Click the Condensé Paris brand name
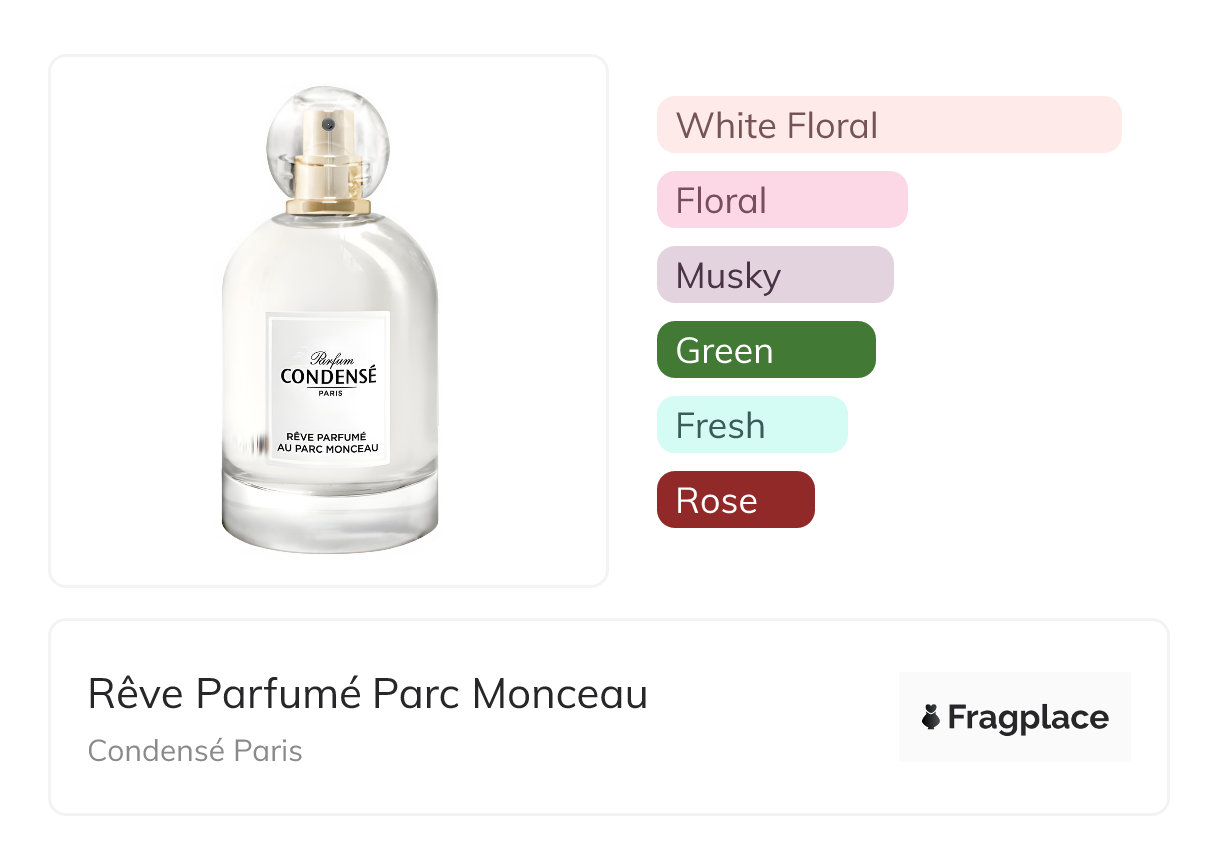 195,750
